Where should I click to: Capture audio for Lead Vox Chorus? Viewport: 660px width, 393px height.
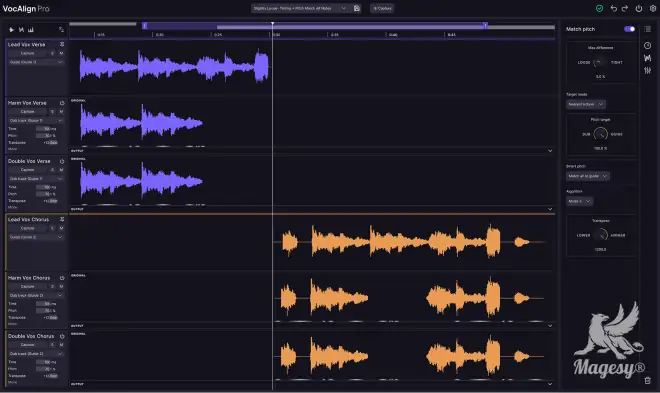[x=27, y=228]
